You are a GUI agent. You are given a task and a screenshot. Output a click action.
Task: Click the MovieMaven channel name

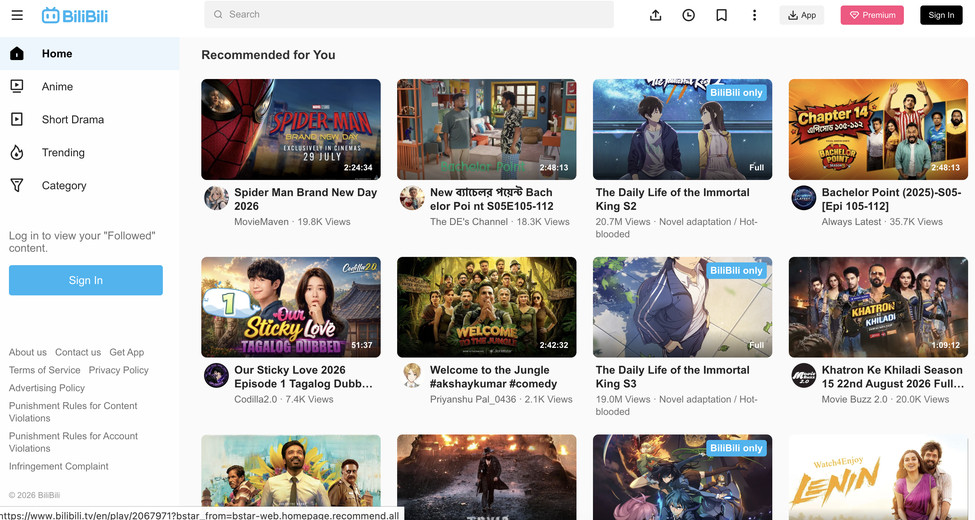(x=261, y=221)
